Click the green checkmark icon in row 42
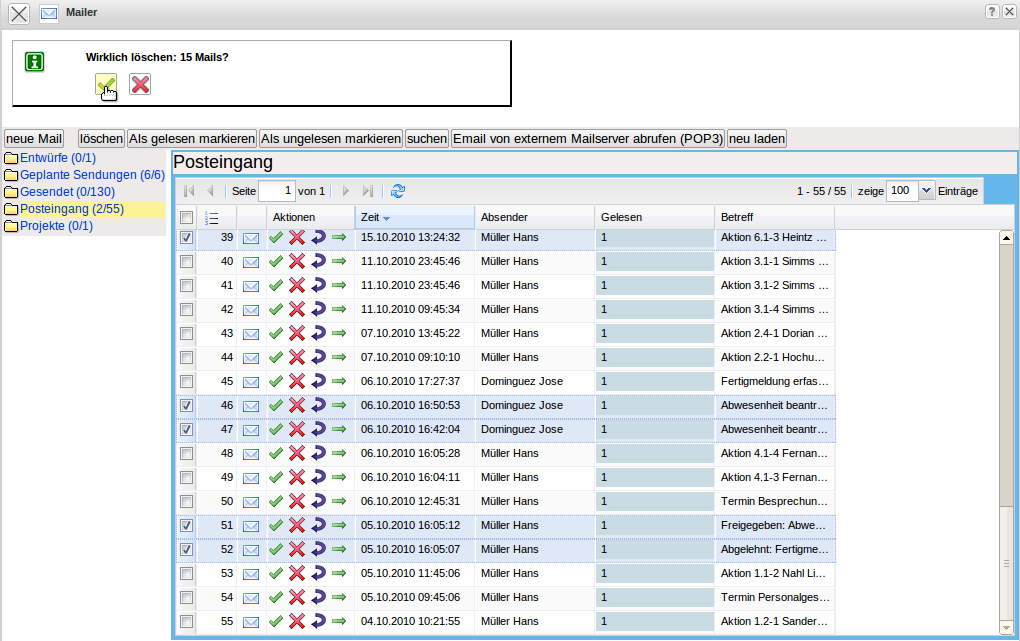The image size is (1020, 641). [x=276, y=309]
